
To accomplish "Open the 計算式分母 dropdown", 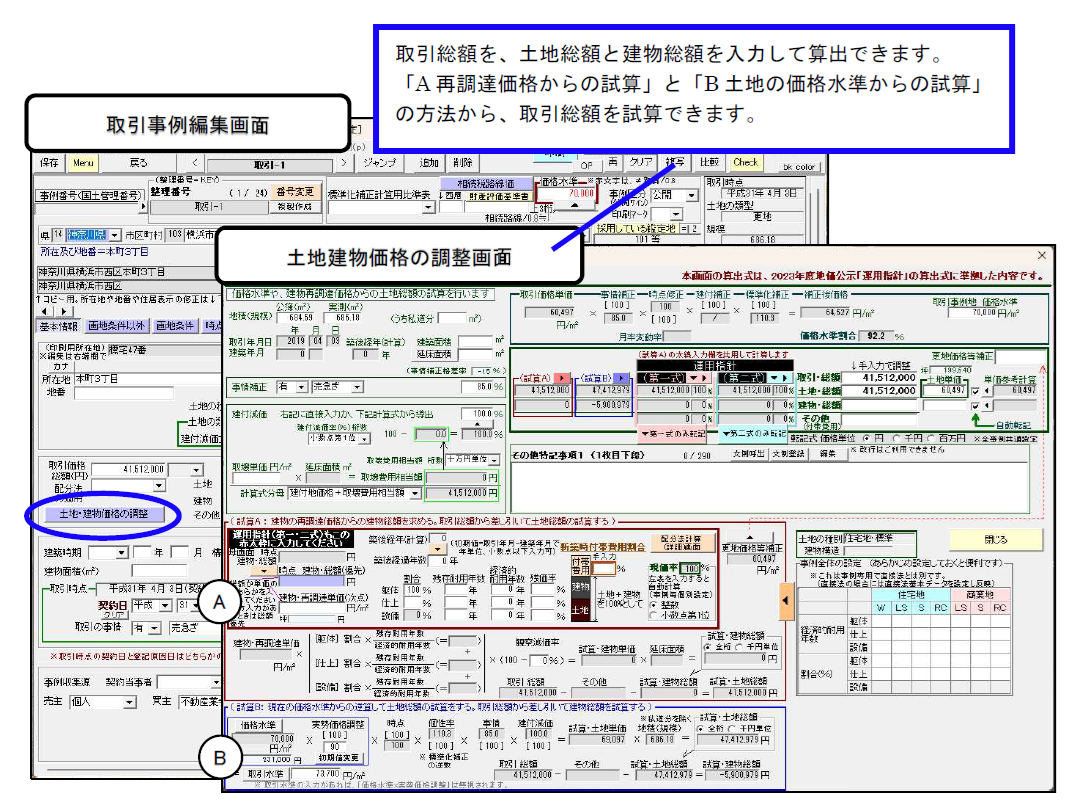I will click(414, 493).
